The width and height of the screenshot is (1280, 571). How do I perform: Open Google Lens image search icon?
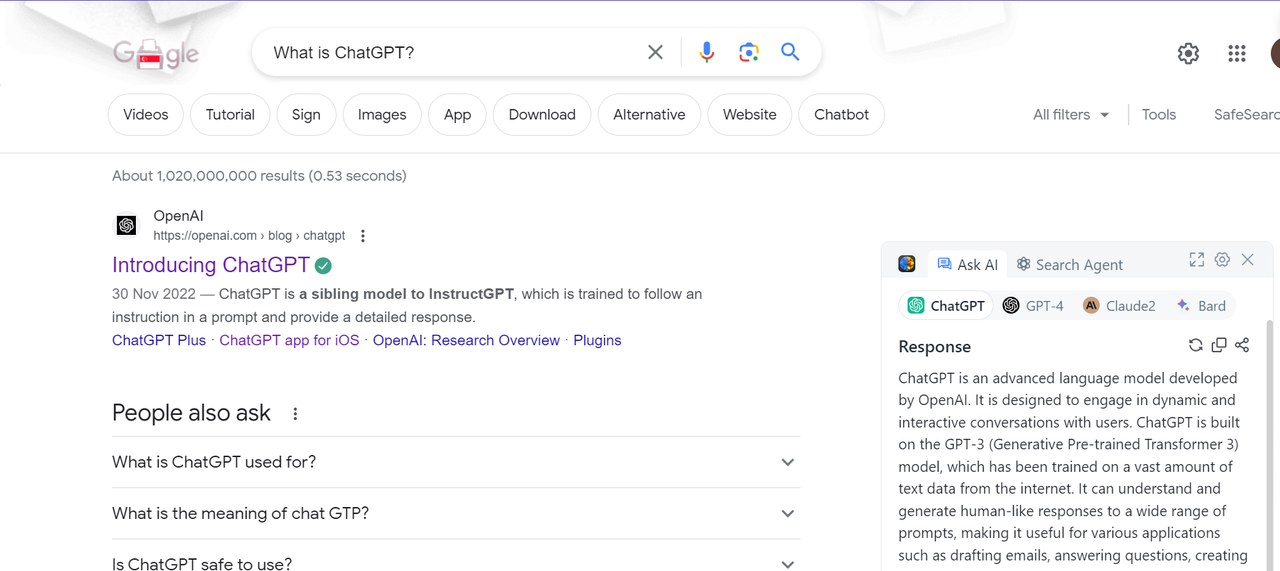(x=749, y=52)
